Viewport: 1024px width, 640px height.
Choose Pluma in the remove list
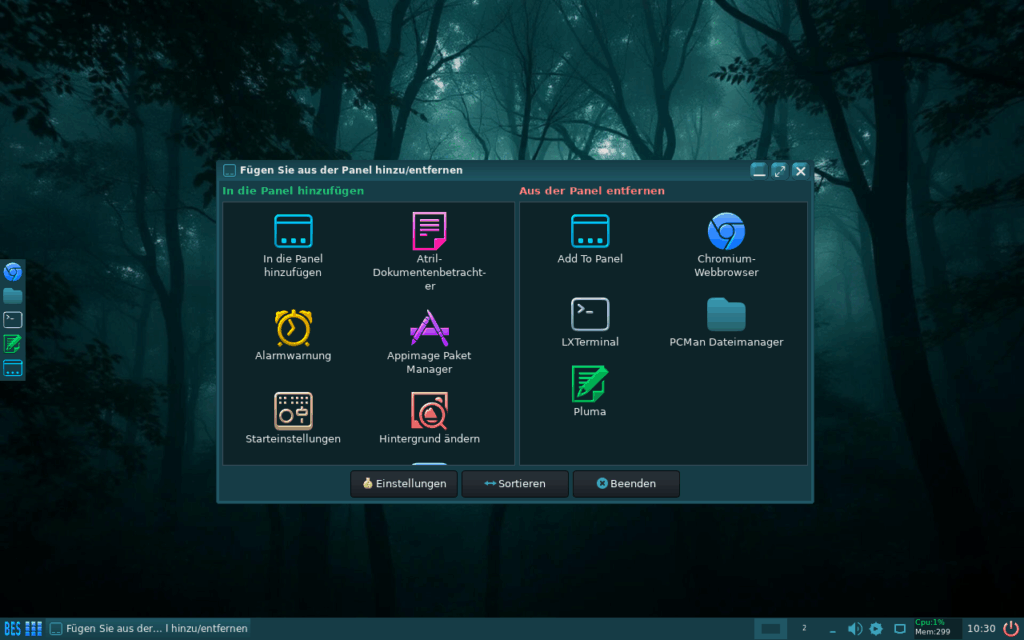click(590, 385)
